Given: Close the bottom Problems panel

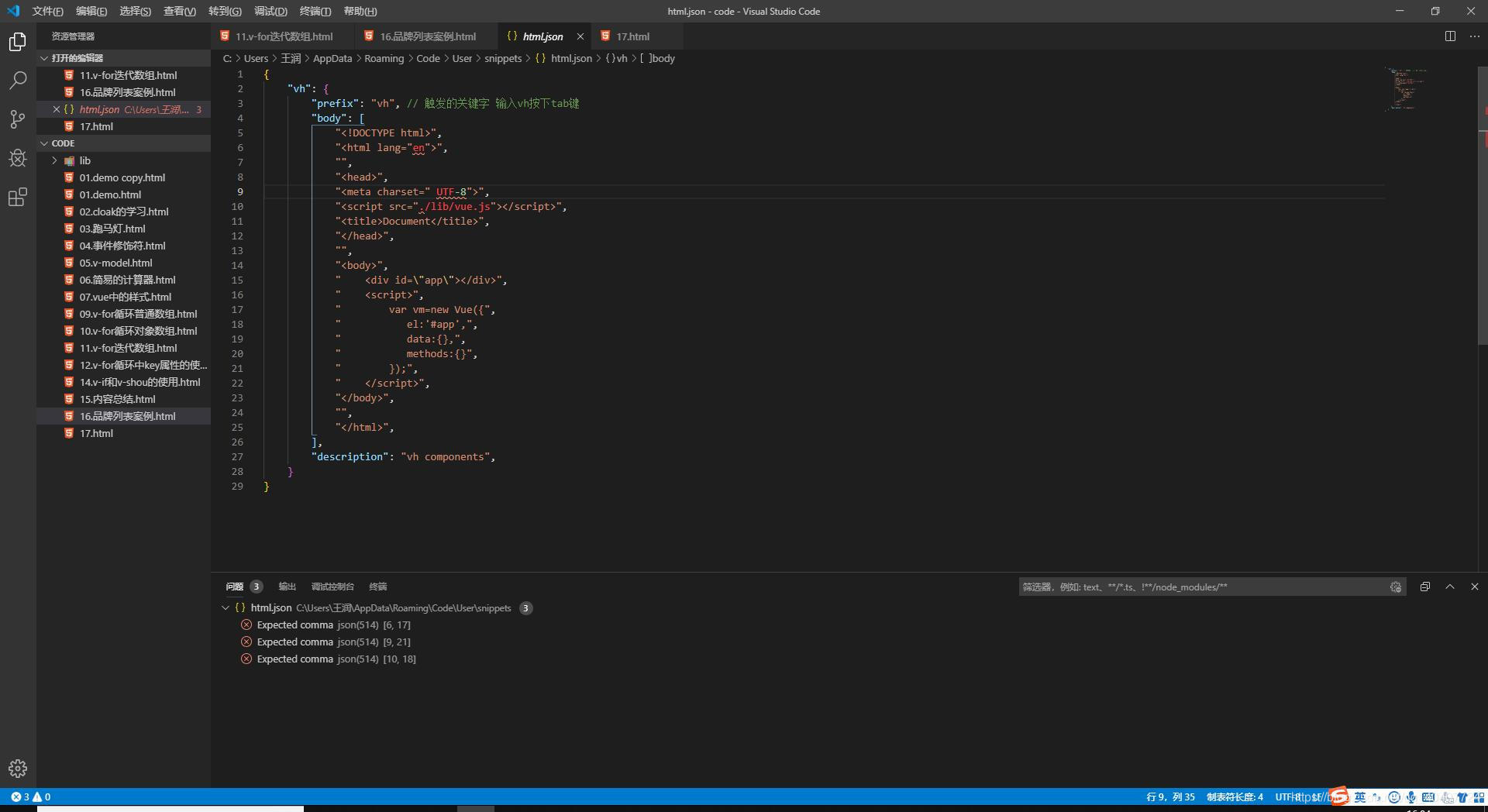Looking at the screenshot, I should (x=1474, y=587).
